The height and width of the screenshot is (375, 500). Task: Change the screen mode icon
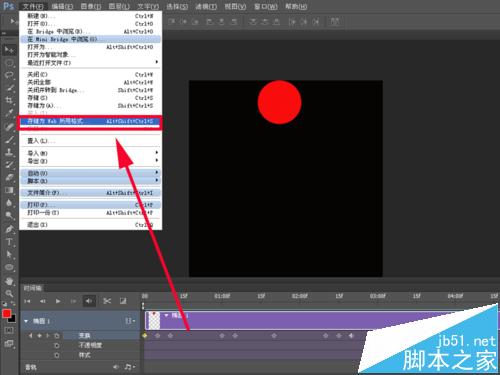pos(9,344)
